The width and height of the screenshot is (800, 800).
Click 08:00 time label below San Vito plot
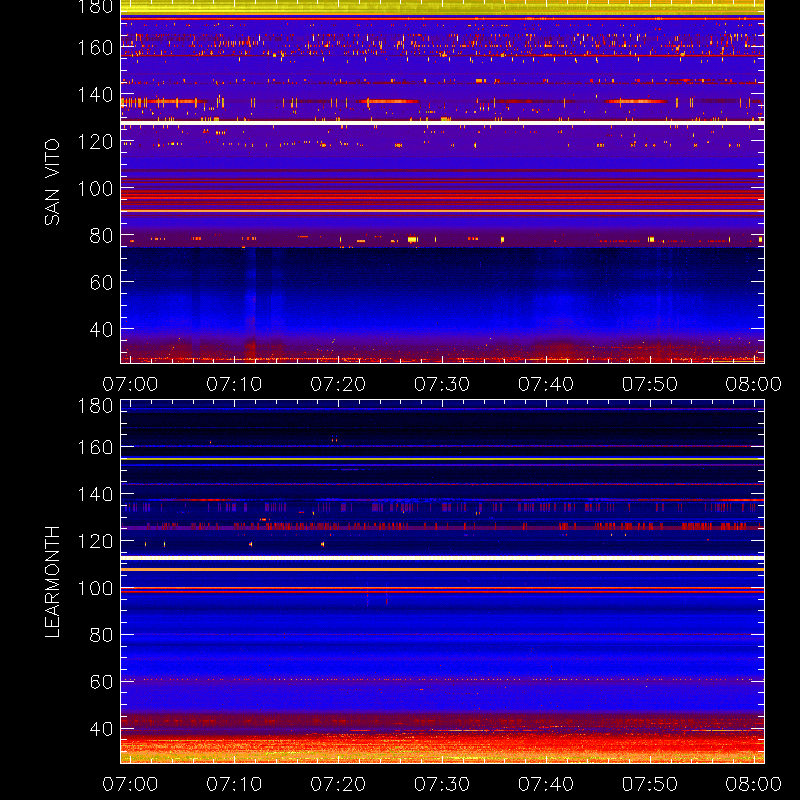(x=754, y=384)
